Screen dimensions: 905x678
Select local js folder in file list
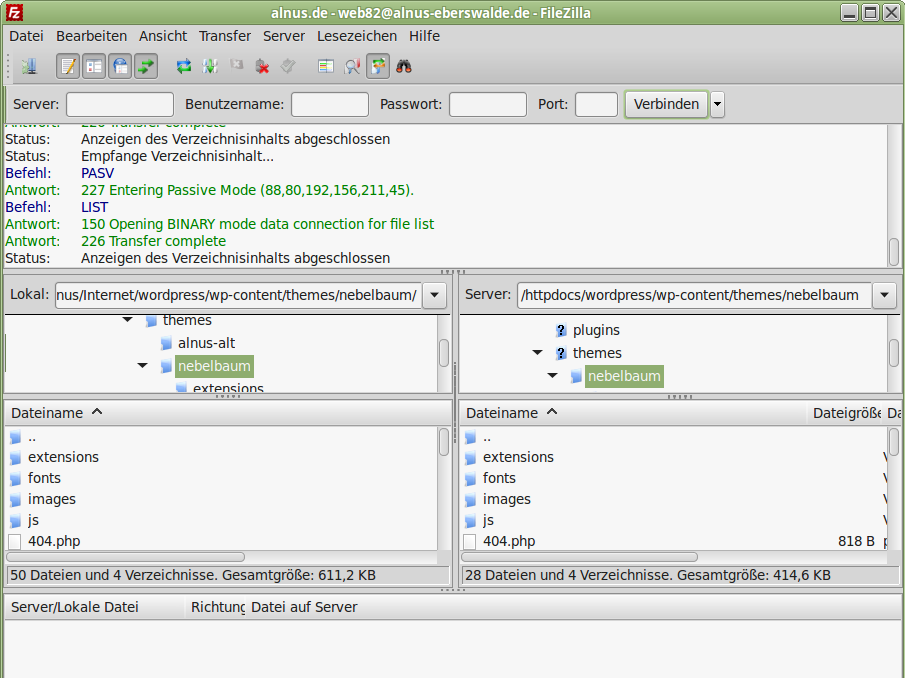pyautogui.click(x=33, y=520)
